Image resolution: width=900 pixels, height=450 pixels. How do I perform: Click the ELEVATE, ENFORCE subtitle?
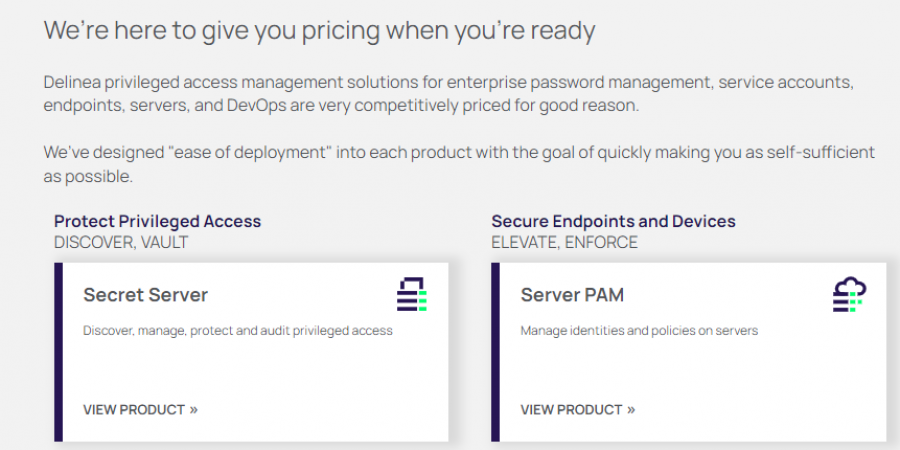(564, 242)
